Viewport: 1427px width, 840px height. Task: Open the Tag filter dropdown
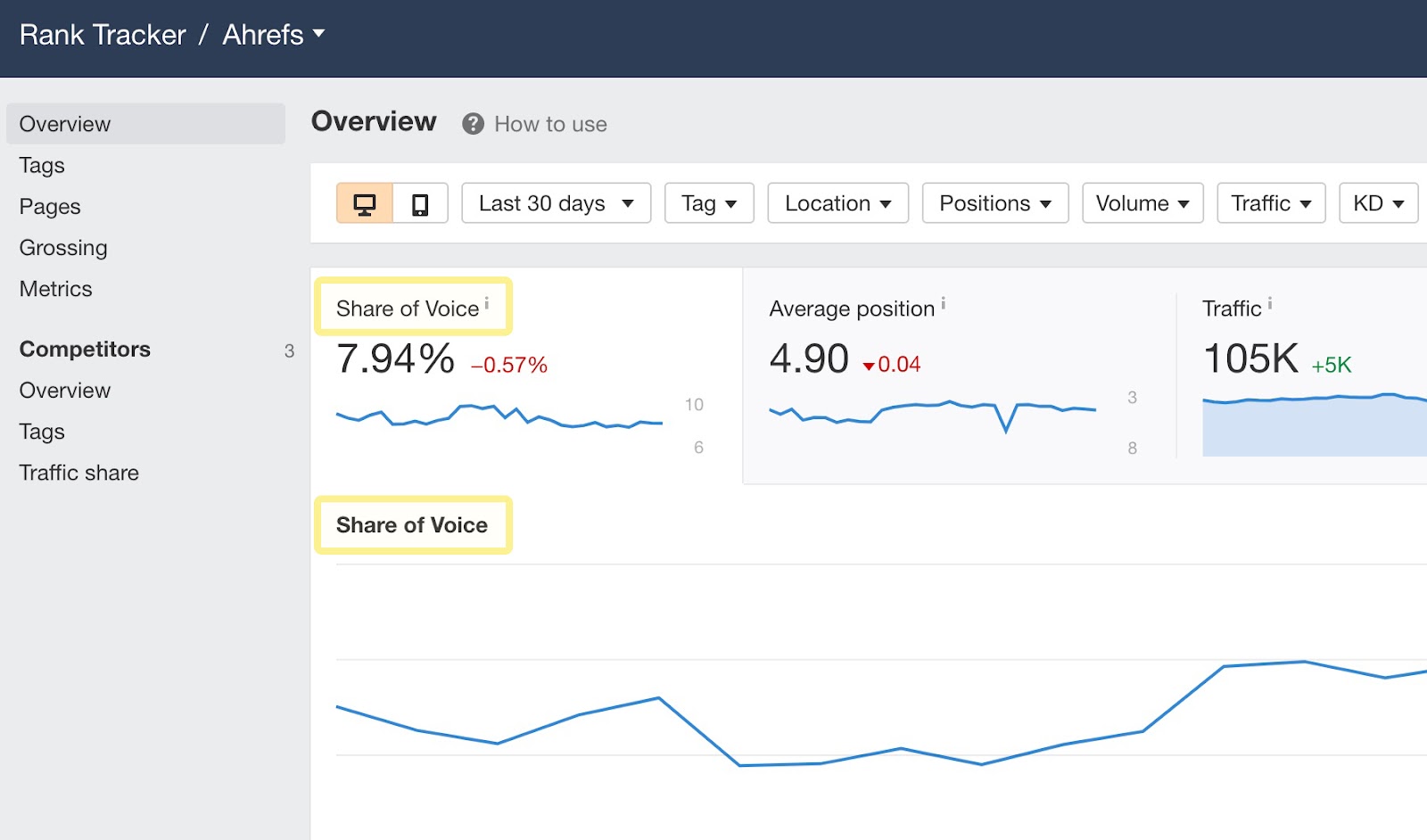tap(709, 203)
